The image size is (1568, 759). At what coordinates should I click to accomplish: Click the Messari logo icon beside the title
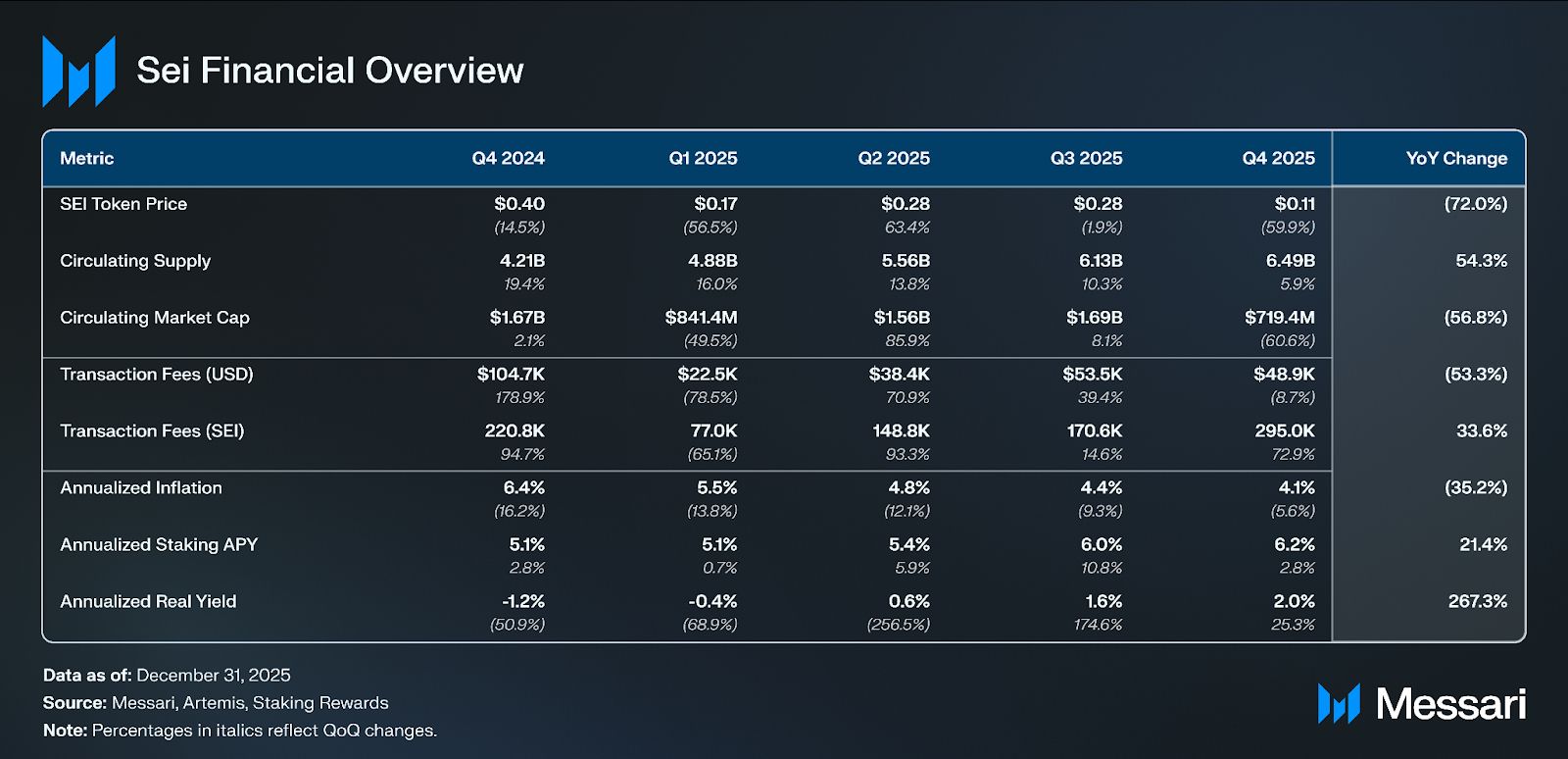78,71
